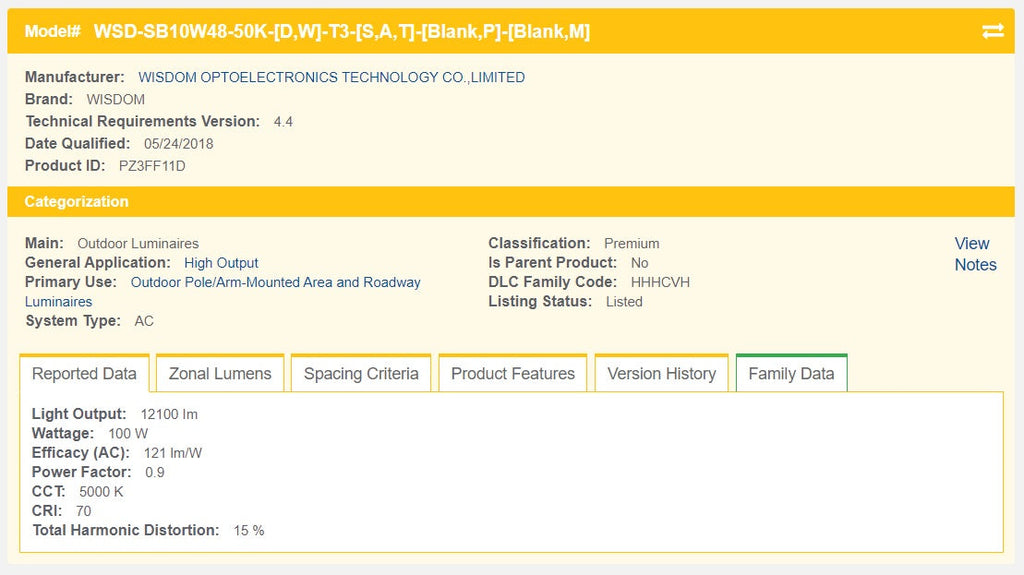This screenshot has height=575, width=1024.
Task: Open the High Output general application link
Action: (x=221, y=263)
